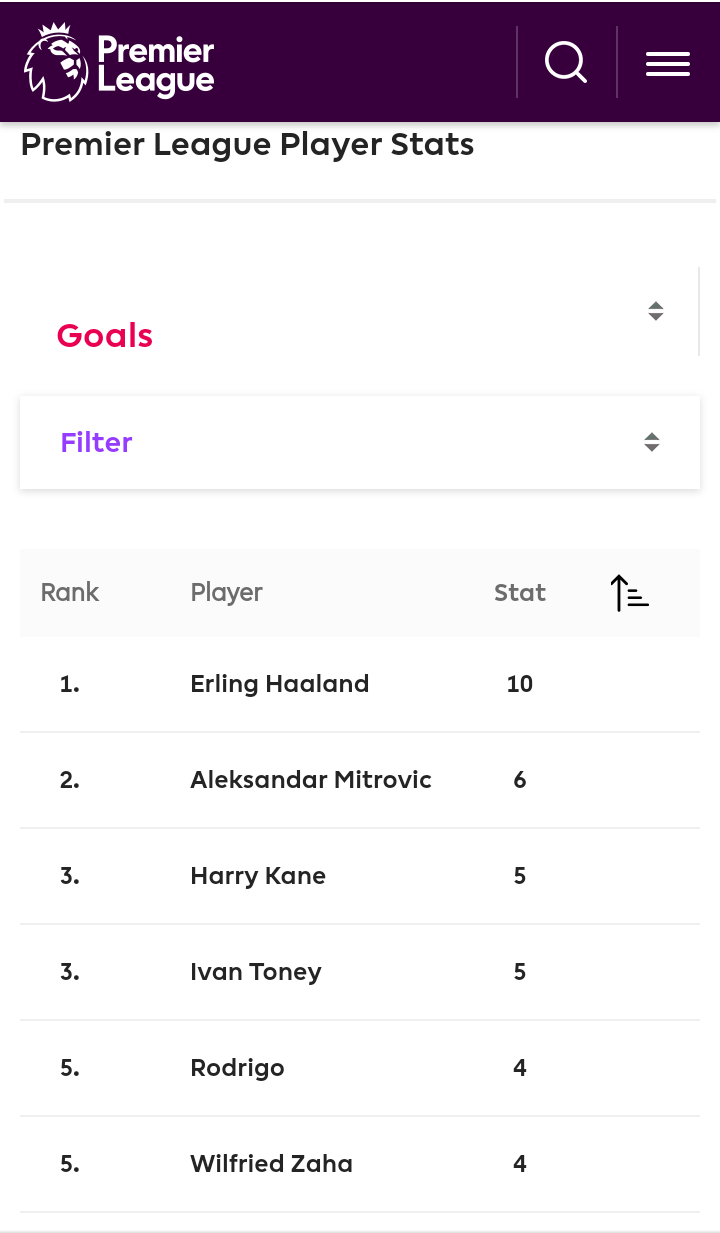720x1233 pixels.
Task: Toggle the sort order arrow icon
Action: point(630,593)
